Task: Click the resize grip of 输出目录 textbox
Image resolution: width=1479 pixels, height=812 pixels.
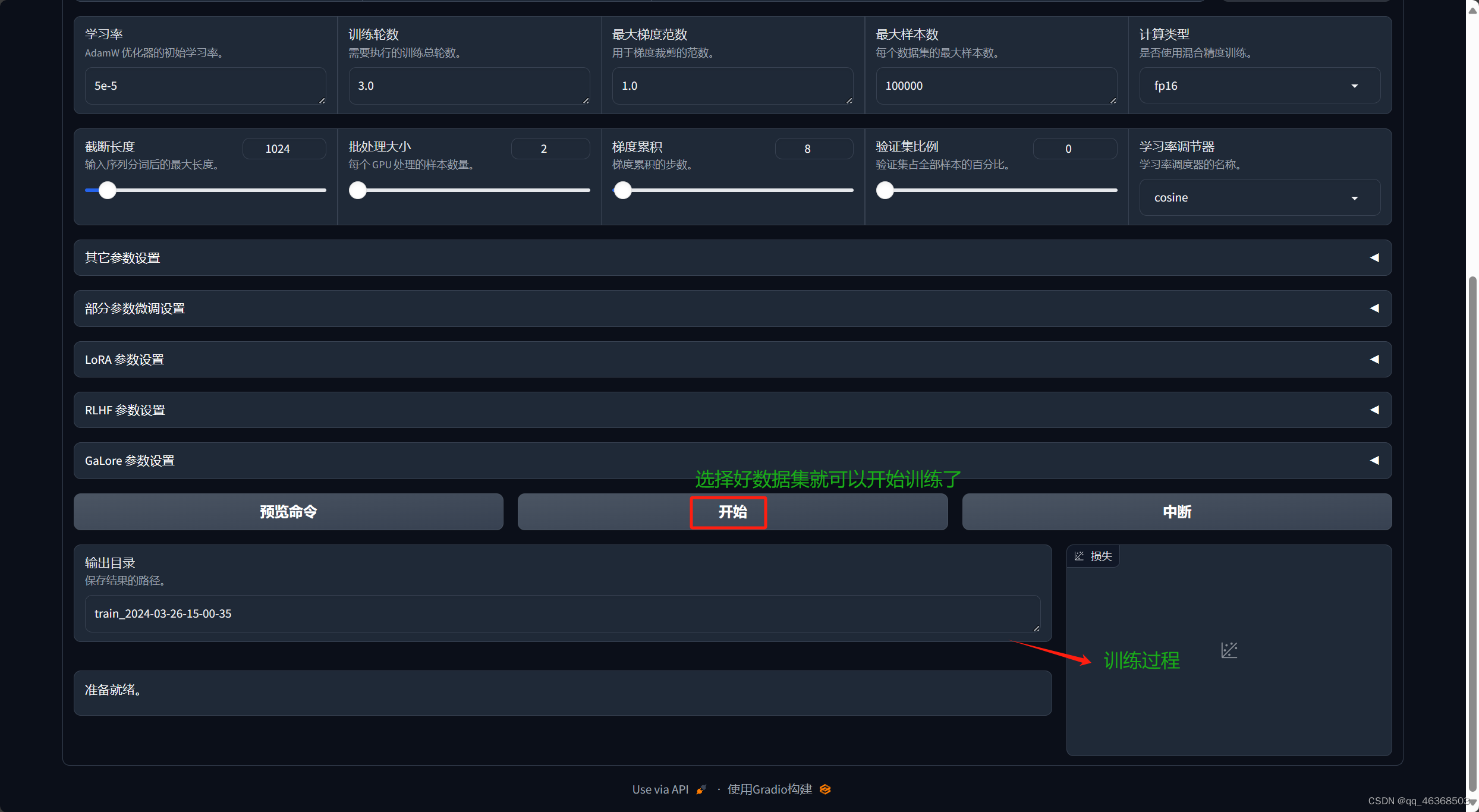Action: [x=1036, y=628]
